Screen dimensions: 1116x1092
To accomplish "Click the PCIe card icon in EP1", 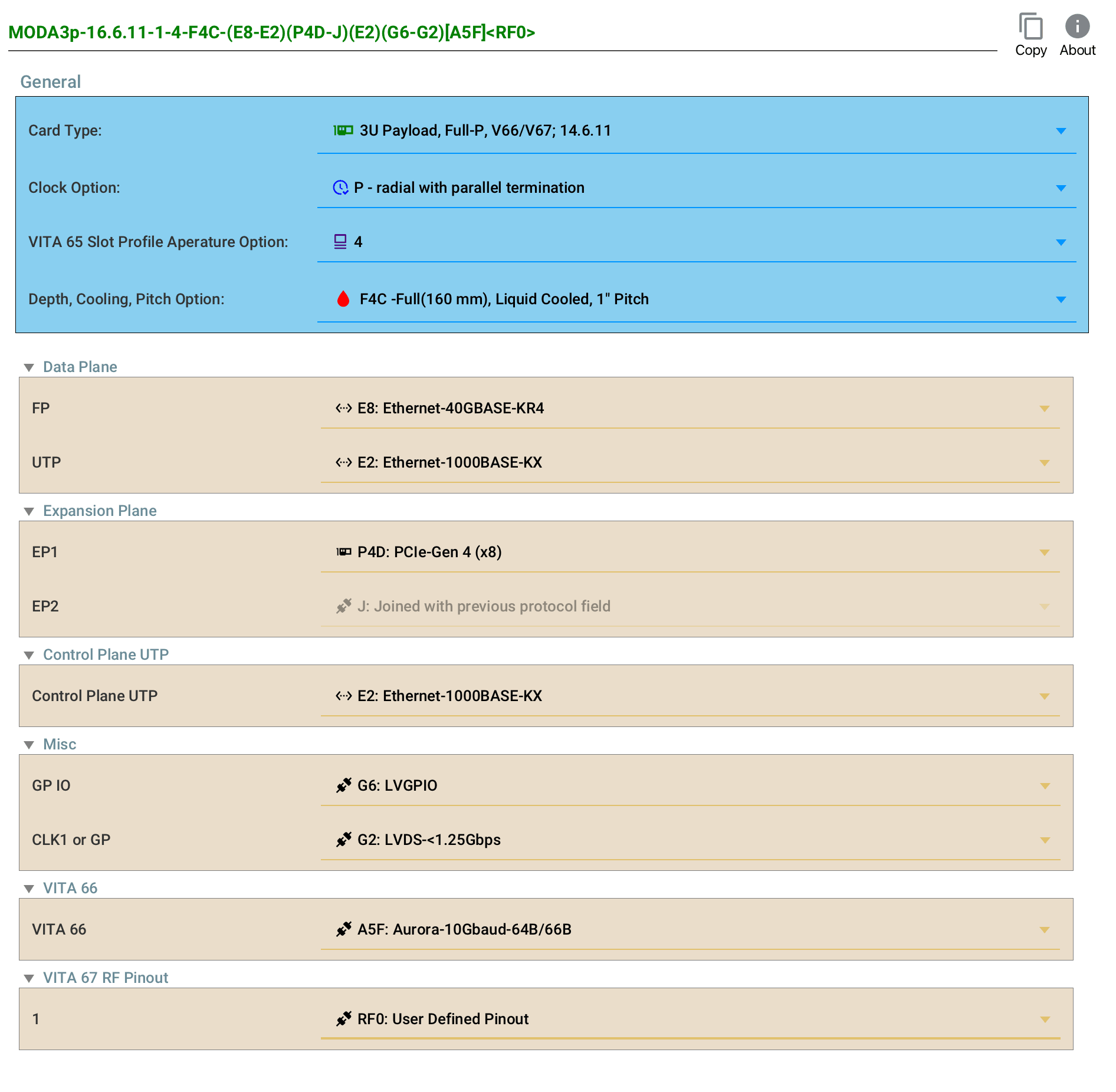I will (343, 552).
